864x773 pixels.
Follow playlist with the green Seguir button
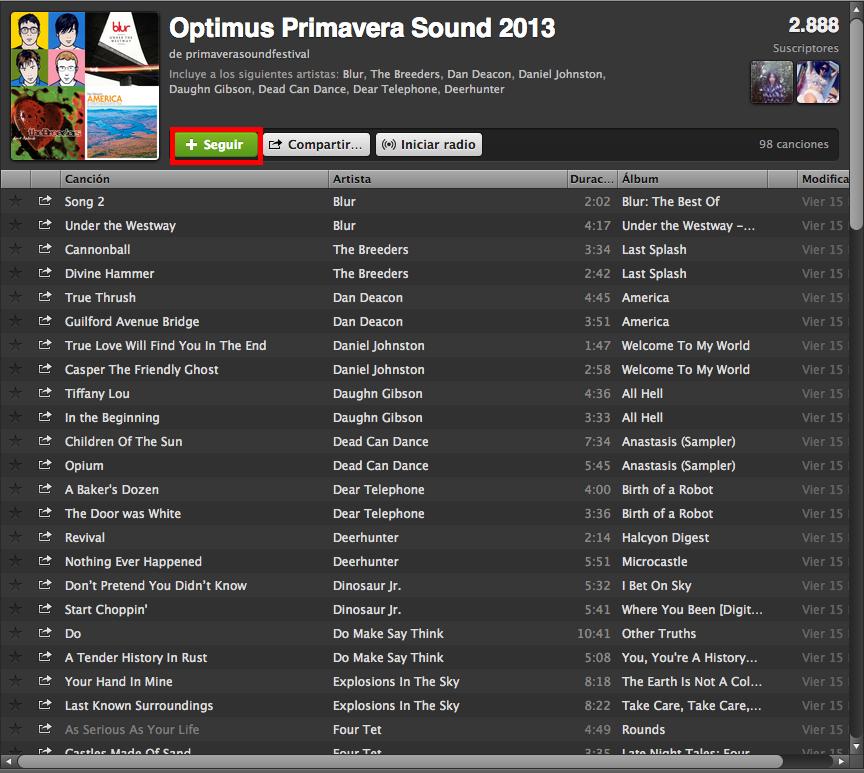(x=216, y=145)
